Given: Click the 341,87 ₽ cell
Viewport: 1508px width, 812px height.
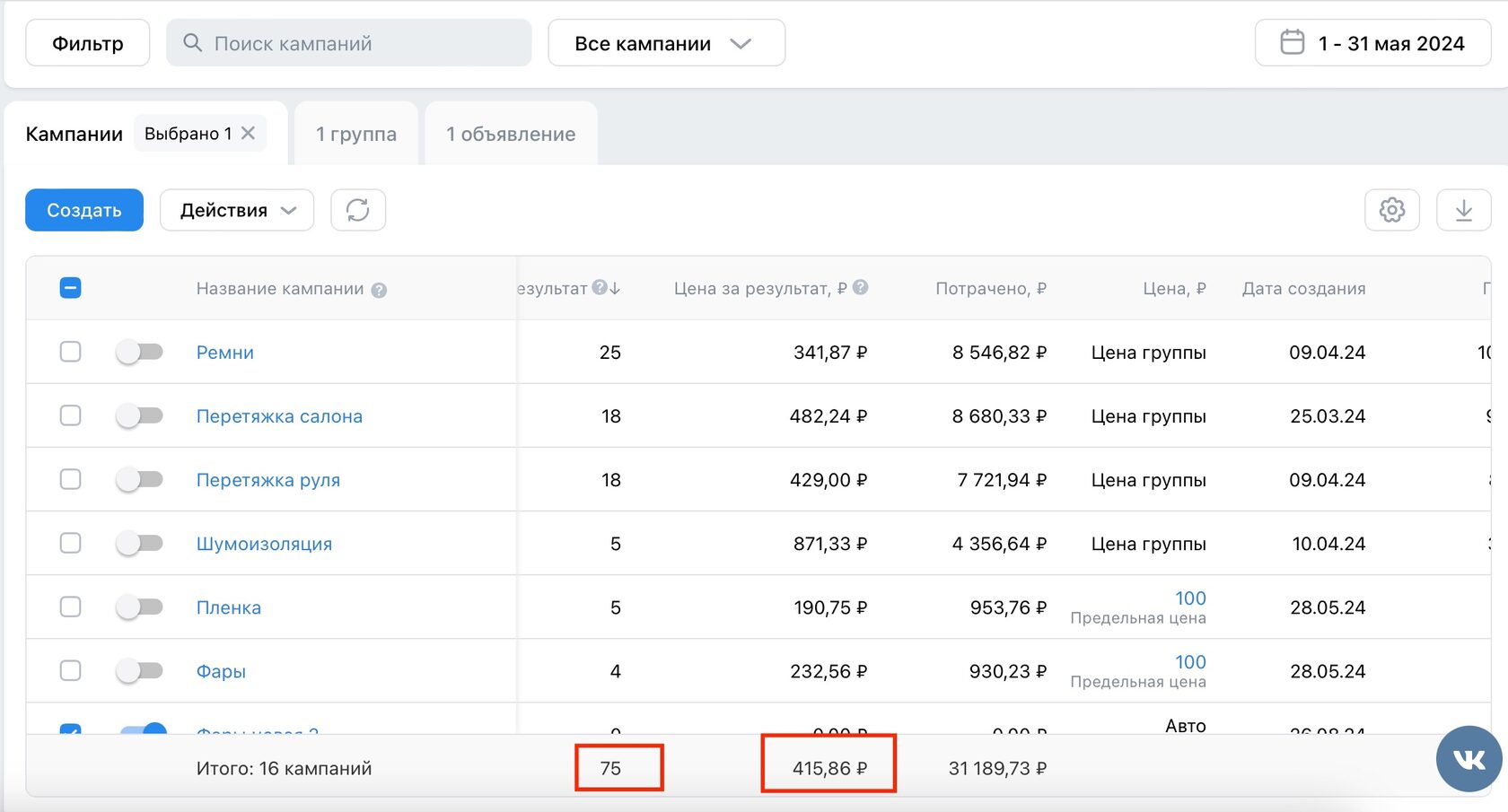Looking at the screenshot, I should coord(830,353).
